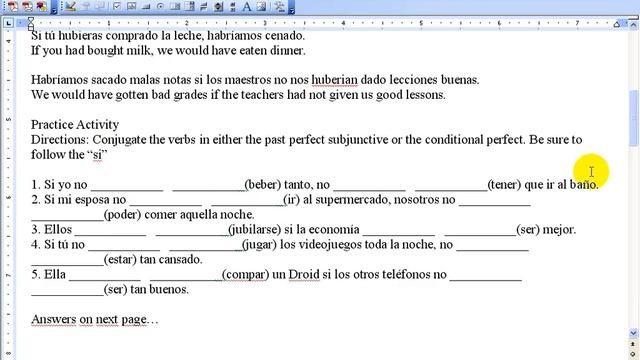Click the vertical scrollbar thumb
The width and height of the screenshot is (640, 360).
click(x=633, y=118)
